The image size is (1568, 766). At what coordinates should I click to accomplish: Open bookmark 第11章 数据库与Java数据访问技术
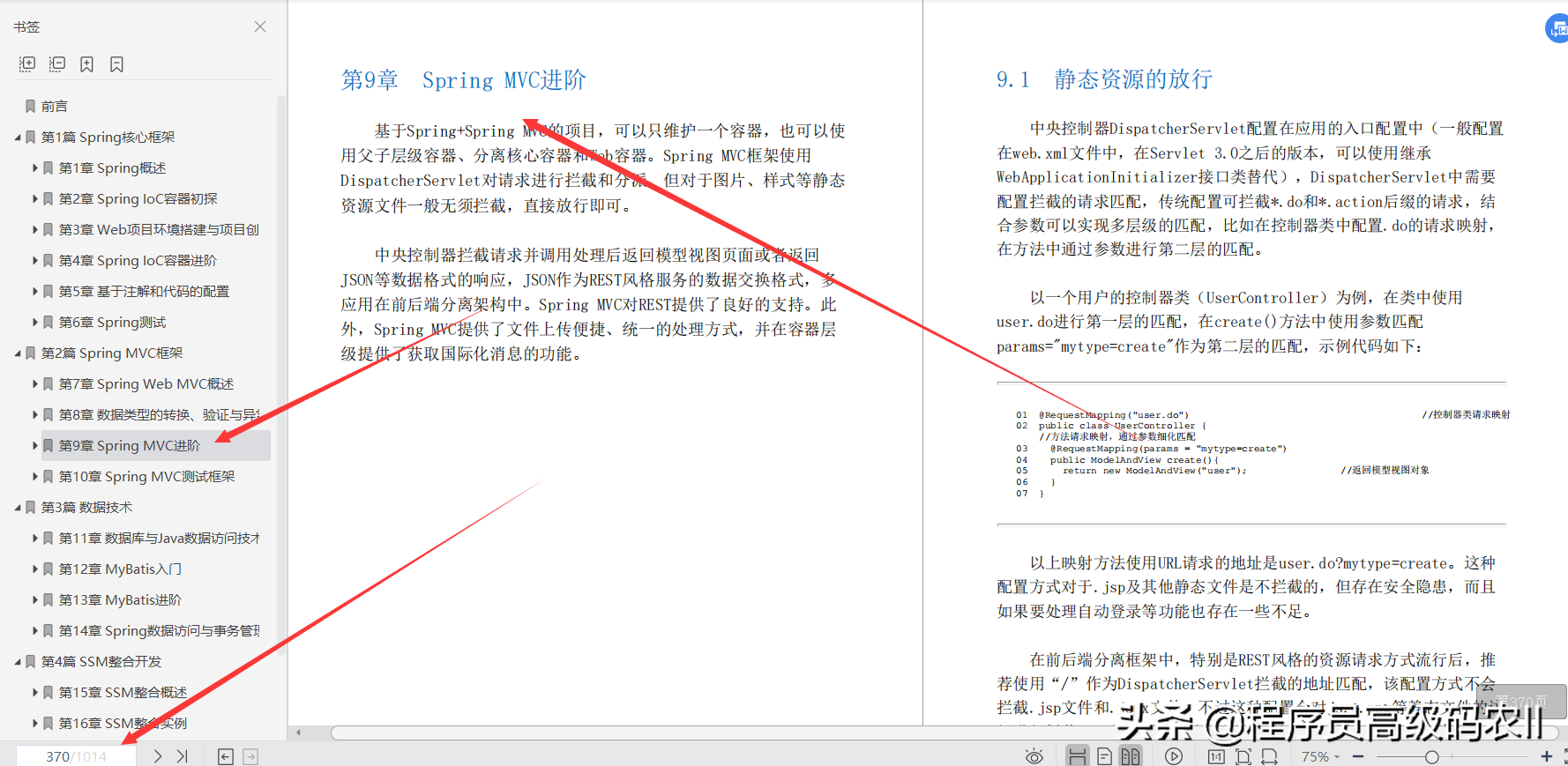click(x=159, y=538)
